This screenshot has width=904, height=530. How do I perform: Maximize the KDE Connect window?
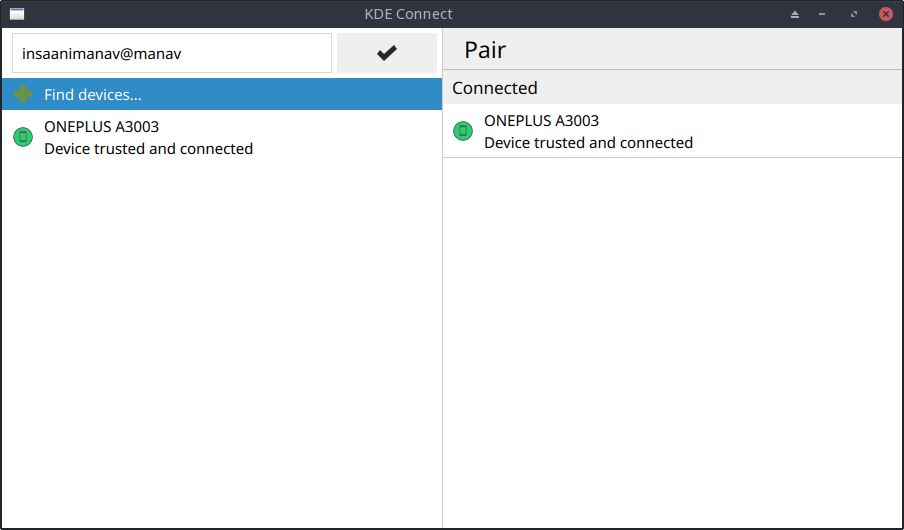pyautogui.click(x=853, y=14)
